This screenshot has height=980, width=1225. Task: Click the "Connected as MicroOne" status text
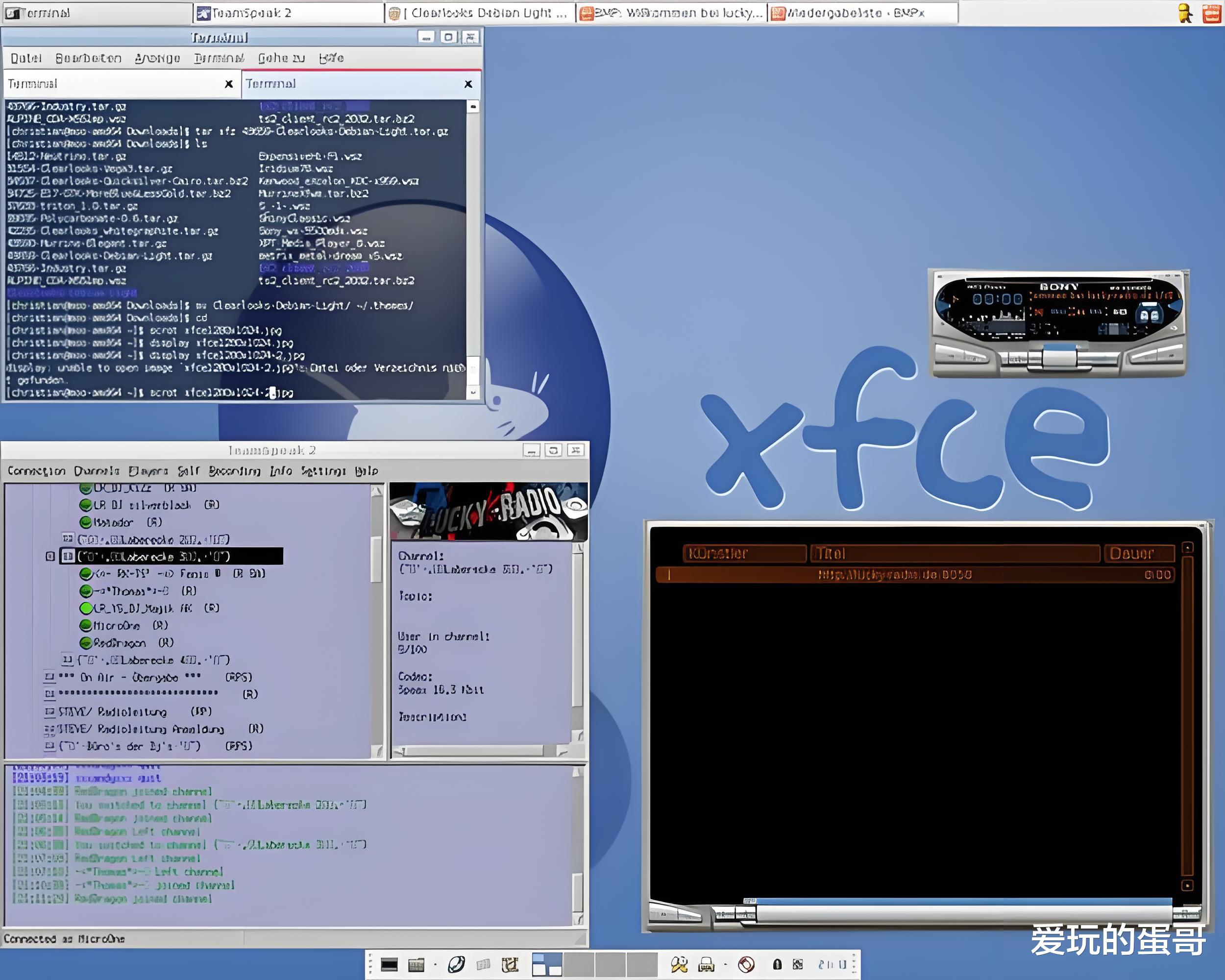point(64,938)
